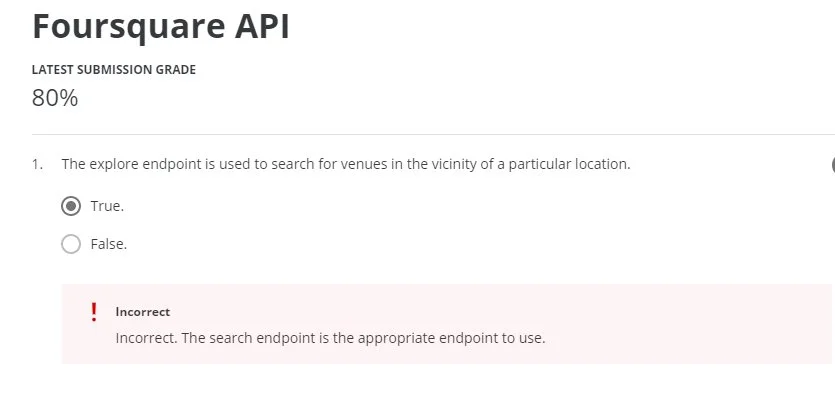Viewport: 835px width, 407px height.
Task: Click the "True." answer label
Action: (x=107, y=206)
